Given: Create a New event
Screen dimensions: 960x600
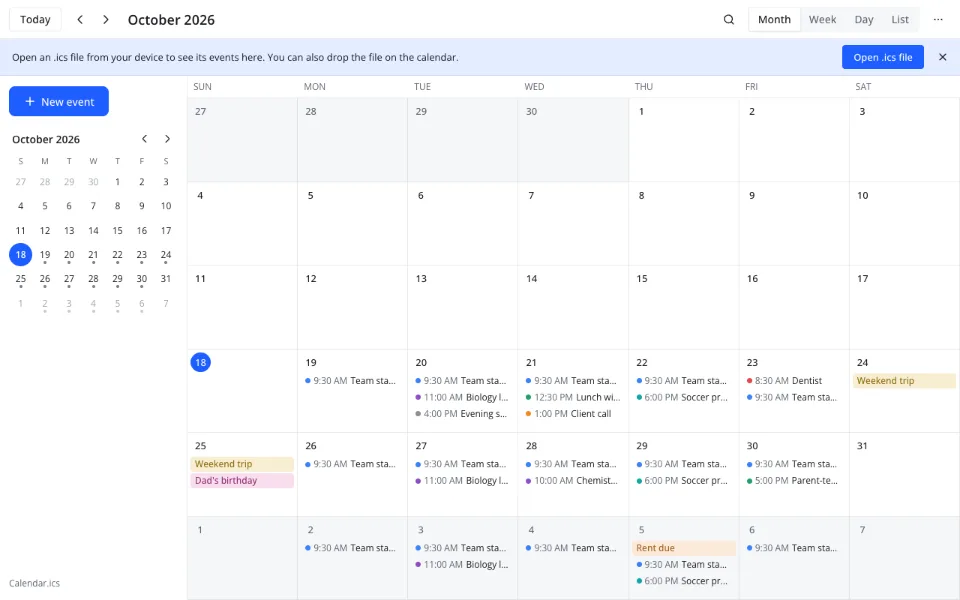Looking at the screenshot, I should tap(59, 101).
